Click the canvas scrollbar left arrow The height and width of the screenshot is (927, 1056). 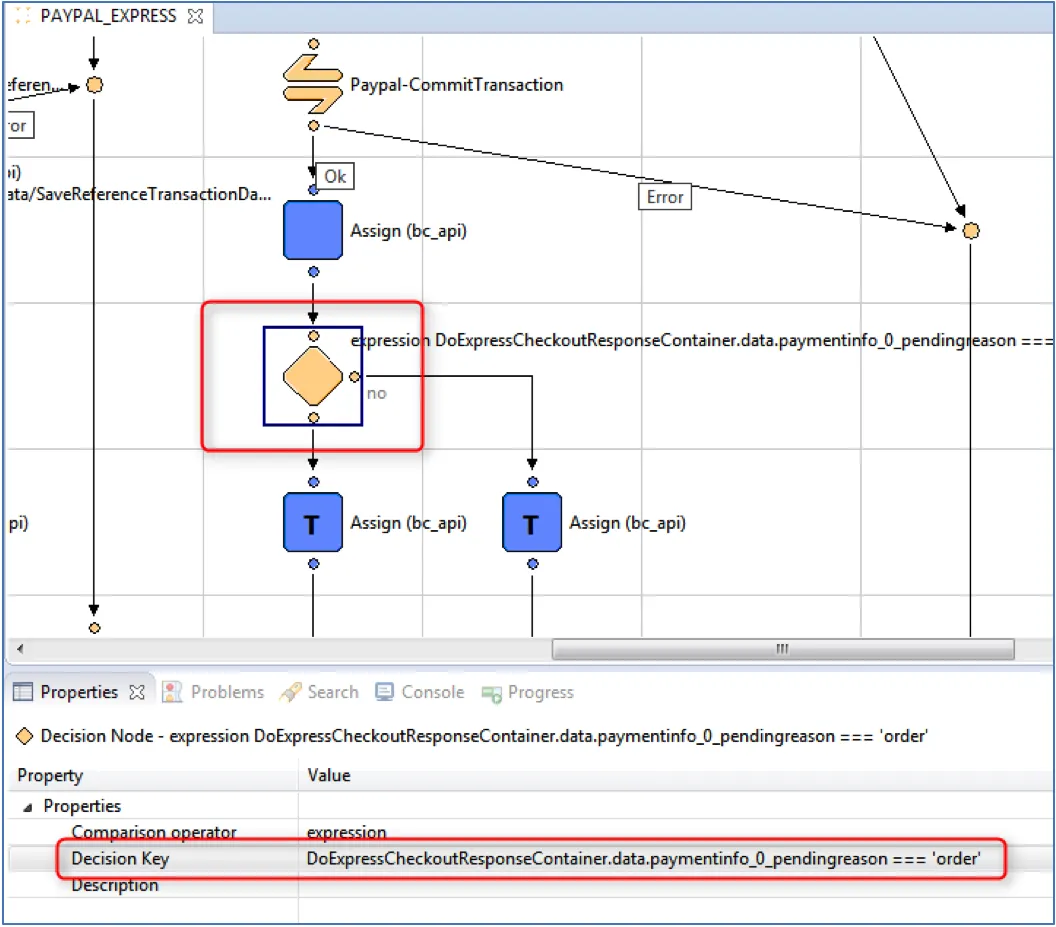20,649
